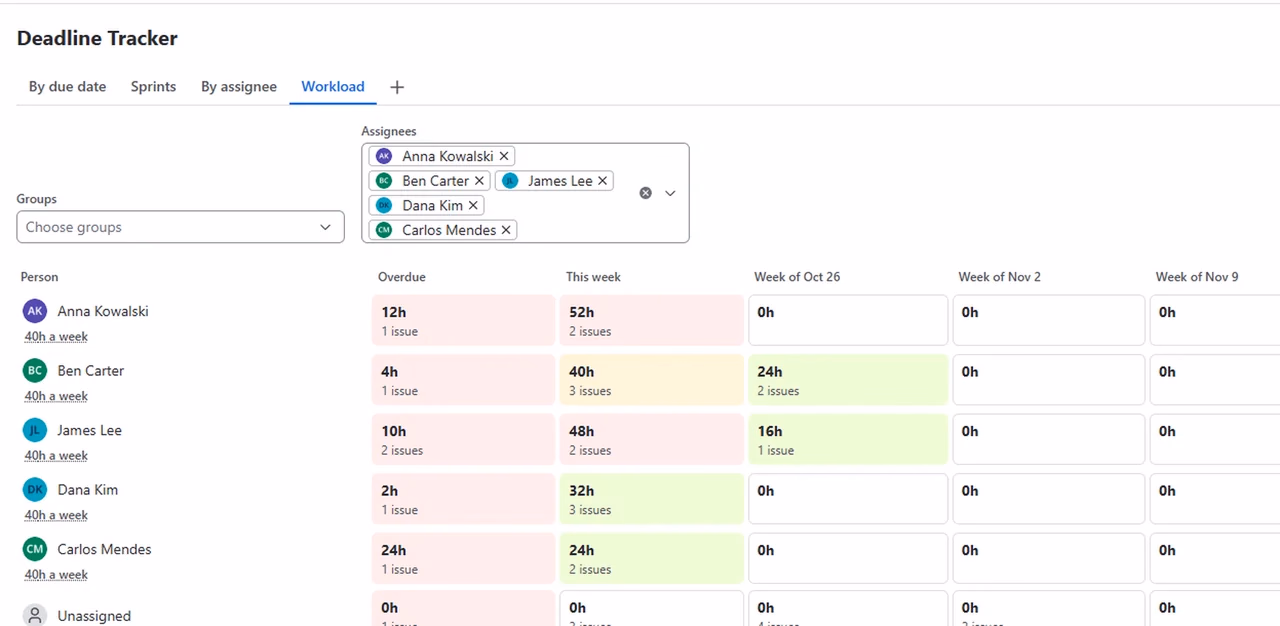Click the Week of Nov 9 column header
This screenshot has height=626, width=1280.
tap(1197, 277)
